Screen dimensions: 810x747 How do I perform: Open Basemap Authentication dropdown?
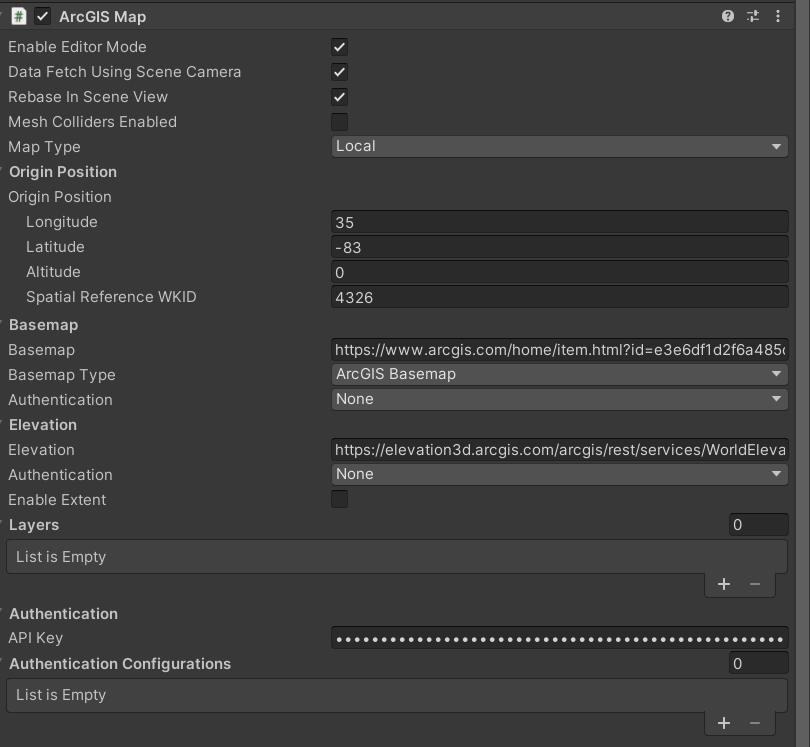point(559,399)
